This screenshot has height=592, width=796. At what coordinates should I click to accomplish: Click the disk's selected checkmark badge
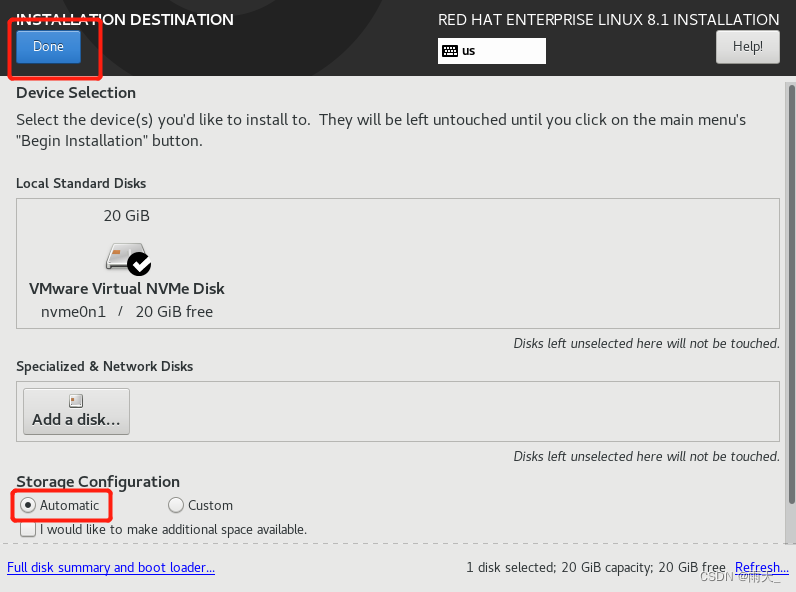pyautogui.click(x=139, y=264)
